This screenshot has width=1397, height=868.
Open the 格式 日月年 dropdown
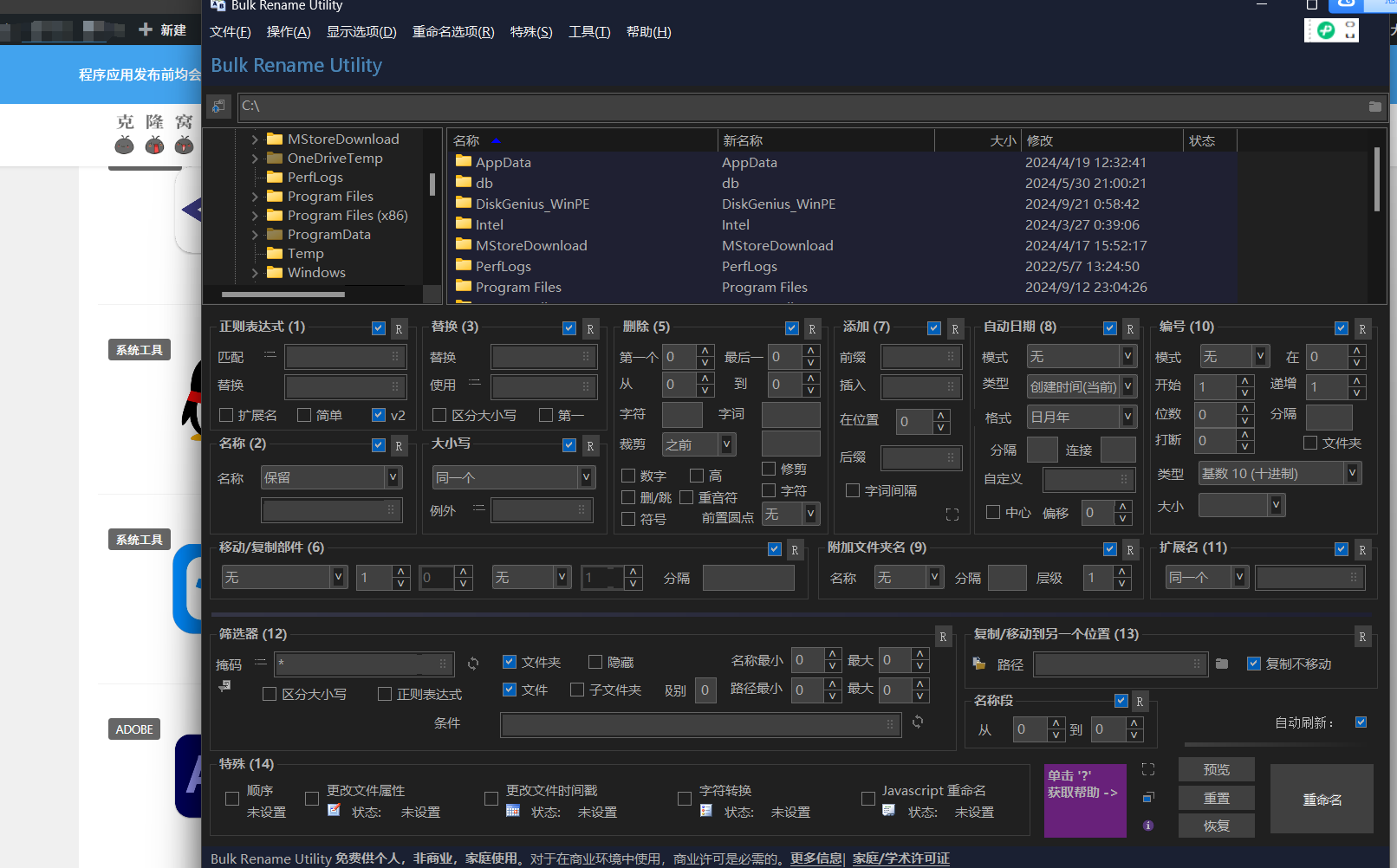pyautogui.click(x=1082, y=417)
